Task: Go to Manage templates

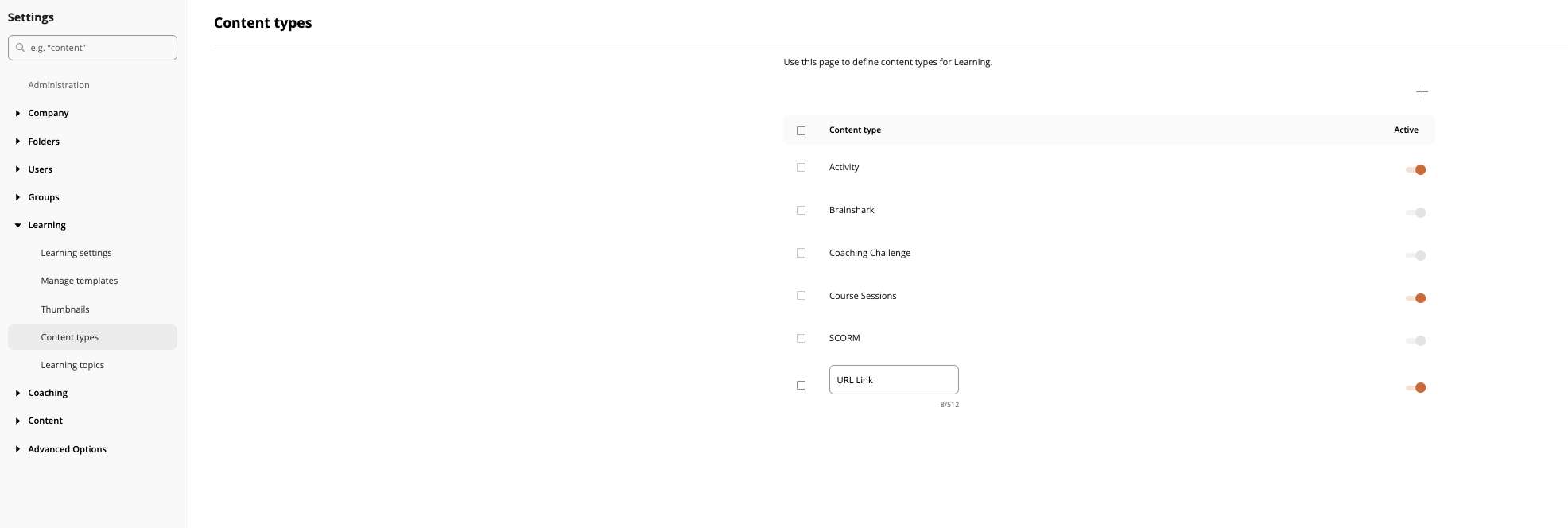Action: (x=80, y=281)
